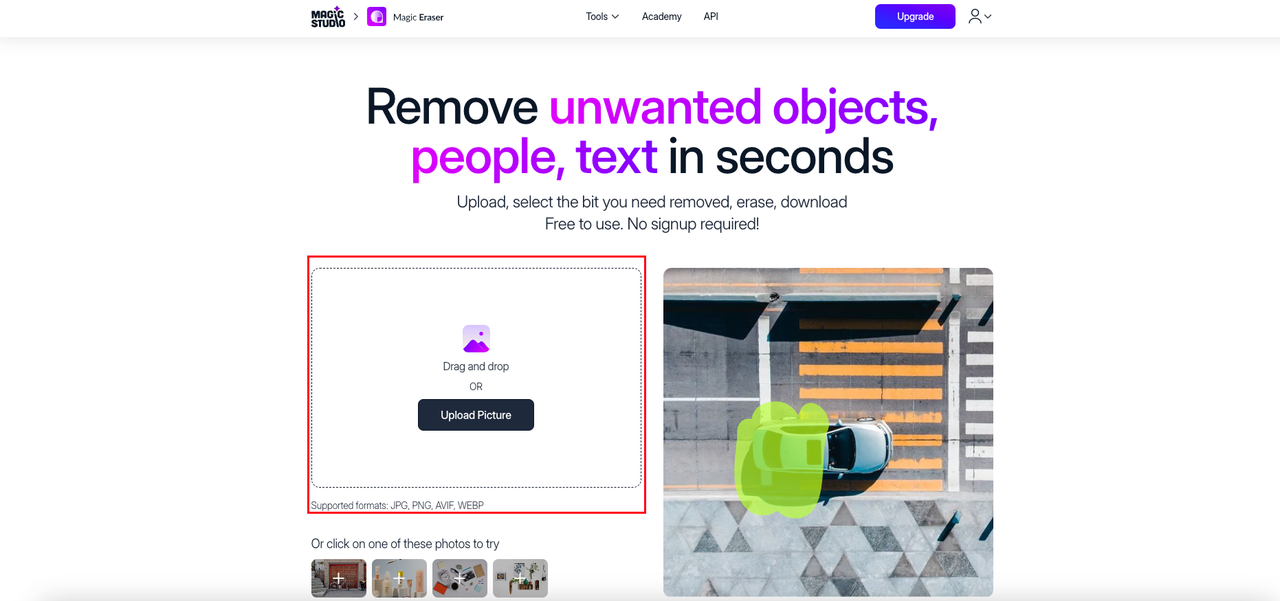Open the API menu item
This screenshot has width=1280, height=601.
tap(711, 17)
